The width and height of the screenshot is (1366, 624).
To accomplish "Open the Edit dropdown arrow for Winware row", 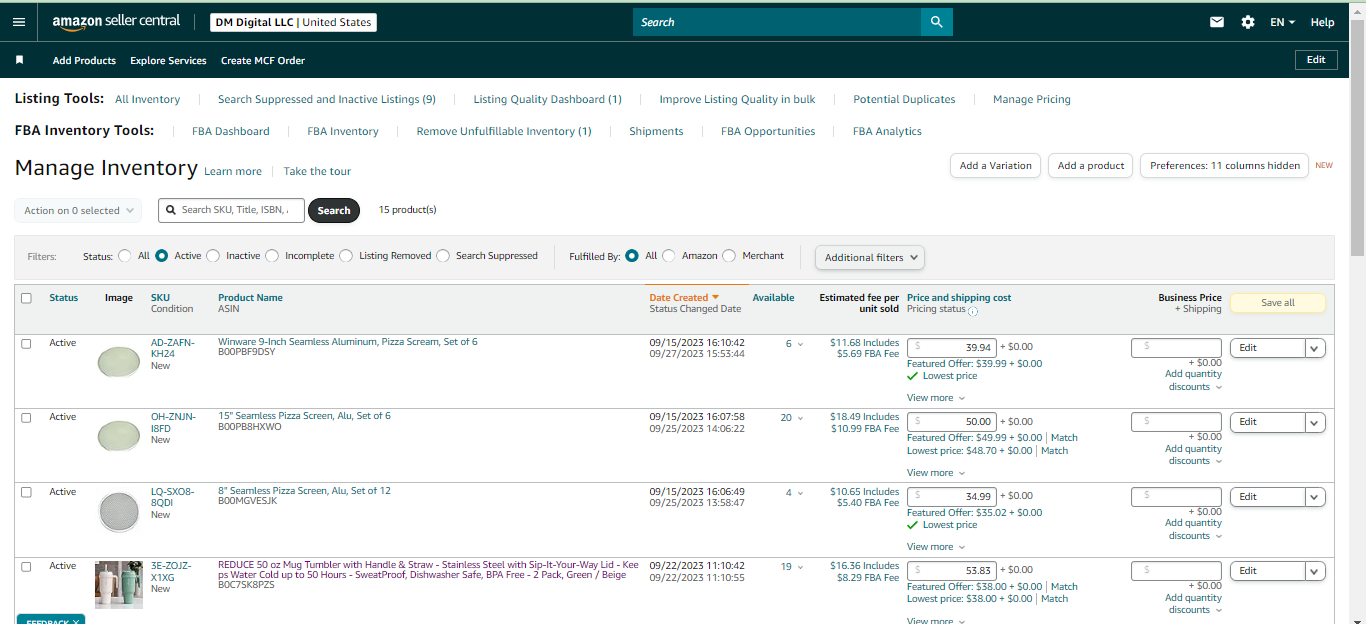I will tap(1315, 348).
